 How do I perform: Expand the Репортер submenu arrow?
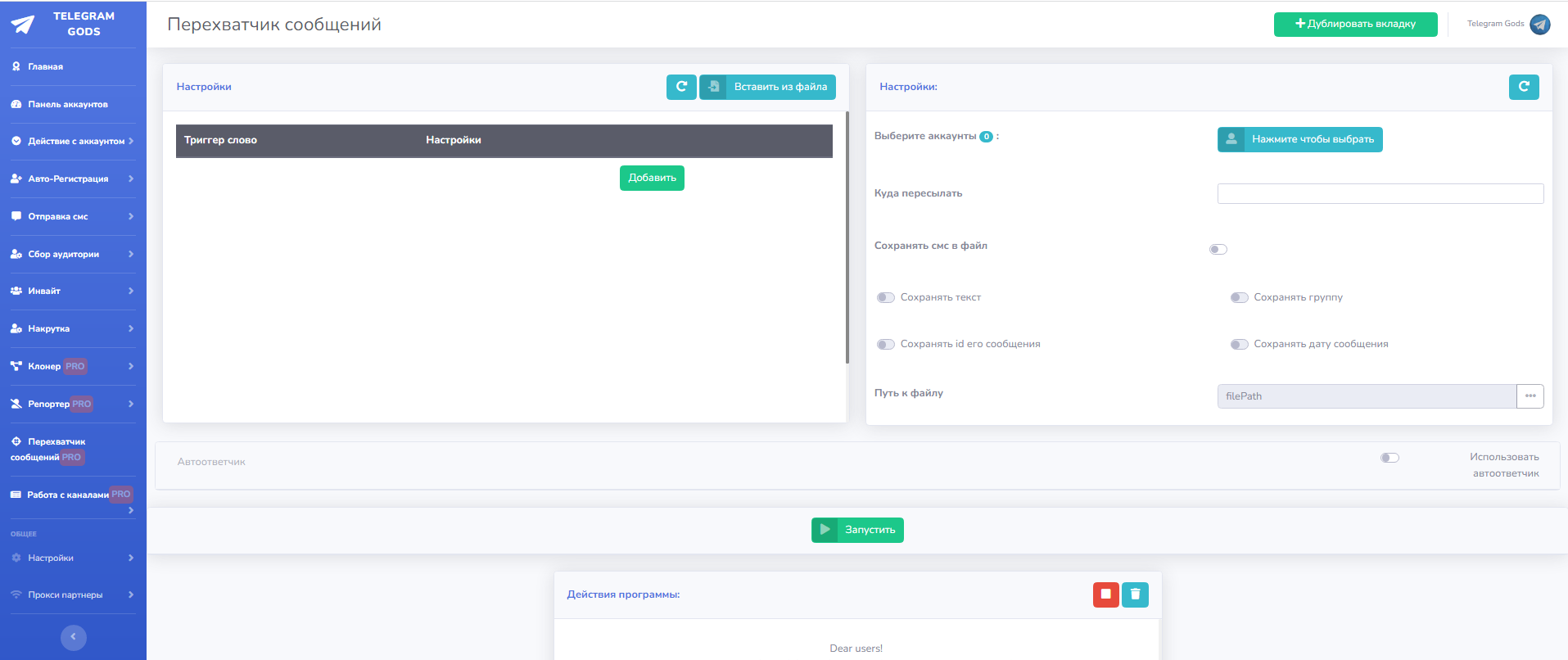pos(131,404)
